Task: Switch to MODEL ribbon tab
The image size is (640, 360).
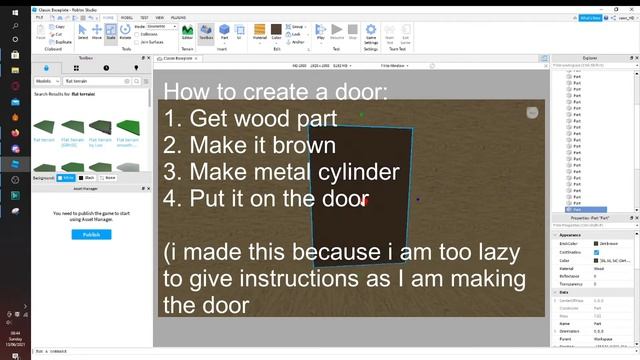Action: (x=127, y=18)
